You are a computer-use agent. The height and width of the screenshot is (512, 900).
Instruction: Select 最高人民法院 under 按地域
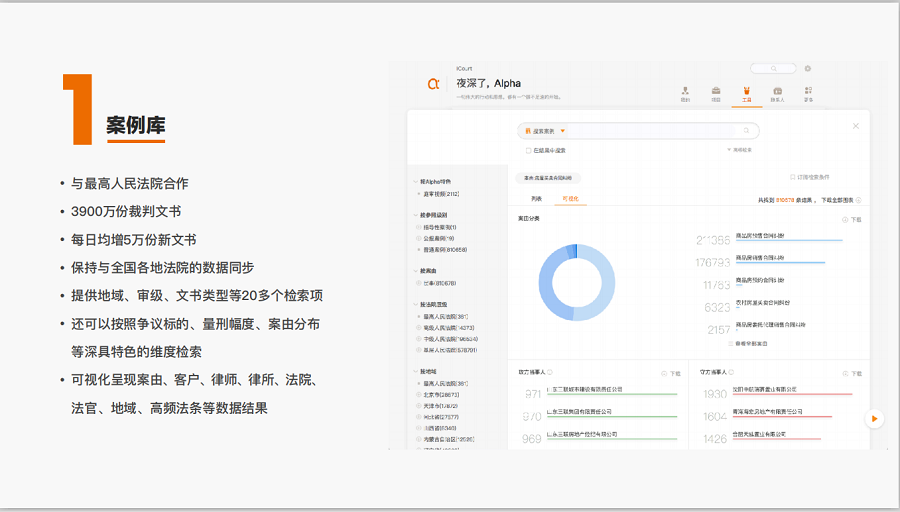coord(446,383)
